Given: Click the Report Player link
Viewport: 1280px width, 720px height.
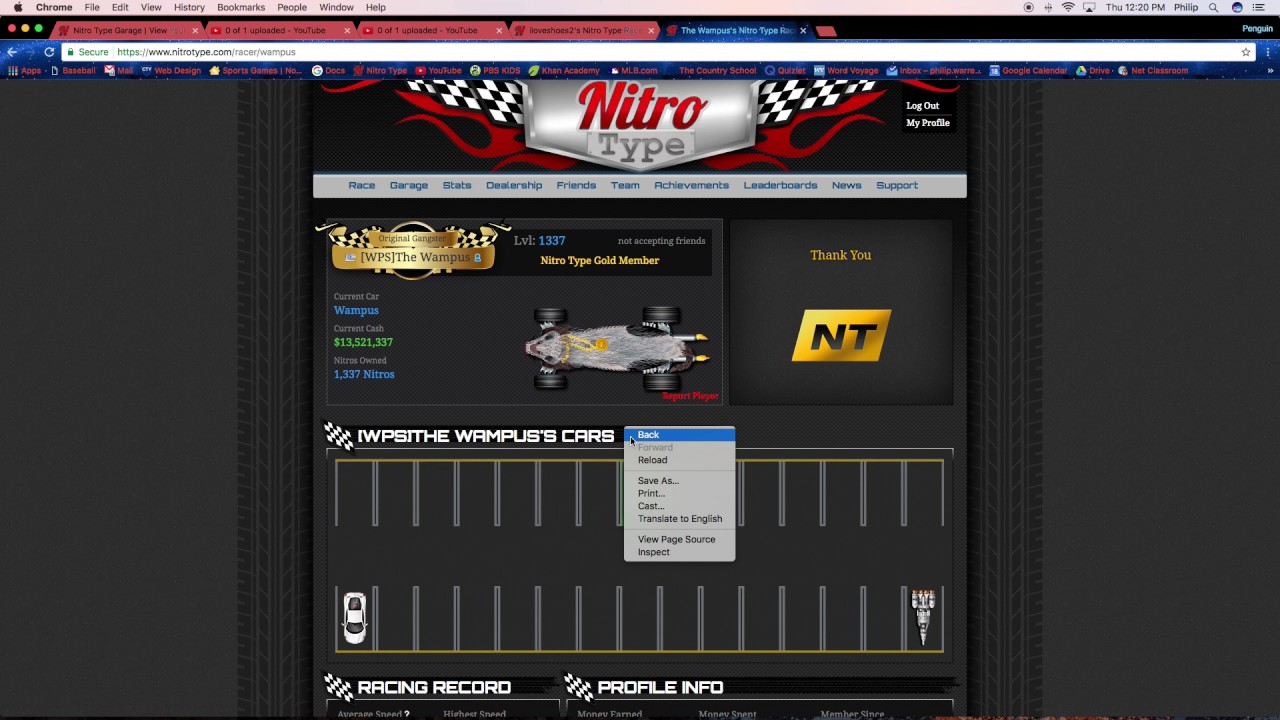Looking at the screenshot, I should (x=690, y=396).
